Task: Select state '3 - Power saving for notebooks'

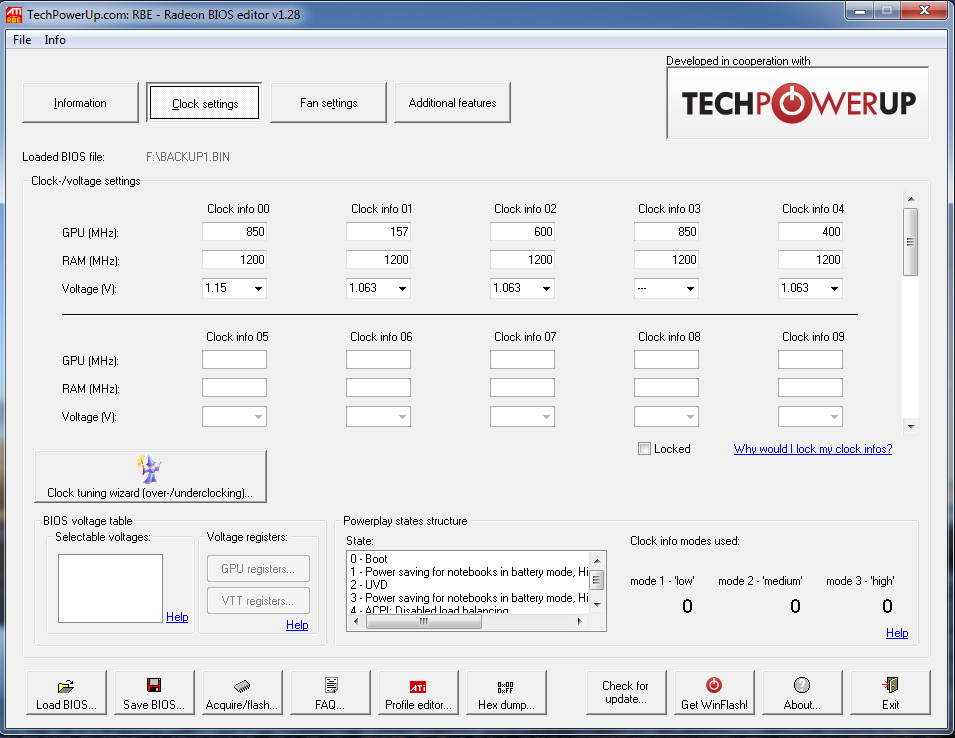Action: 469,598
